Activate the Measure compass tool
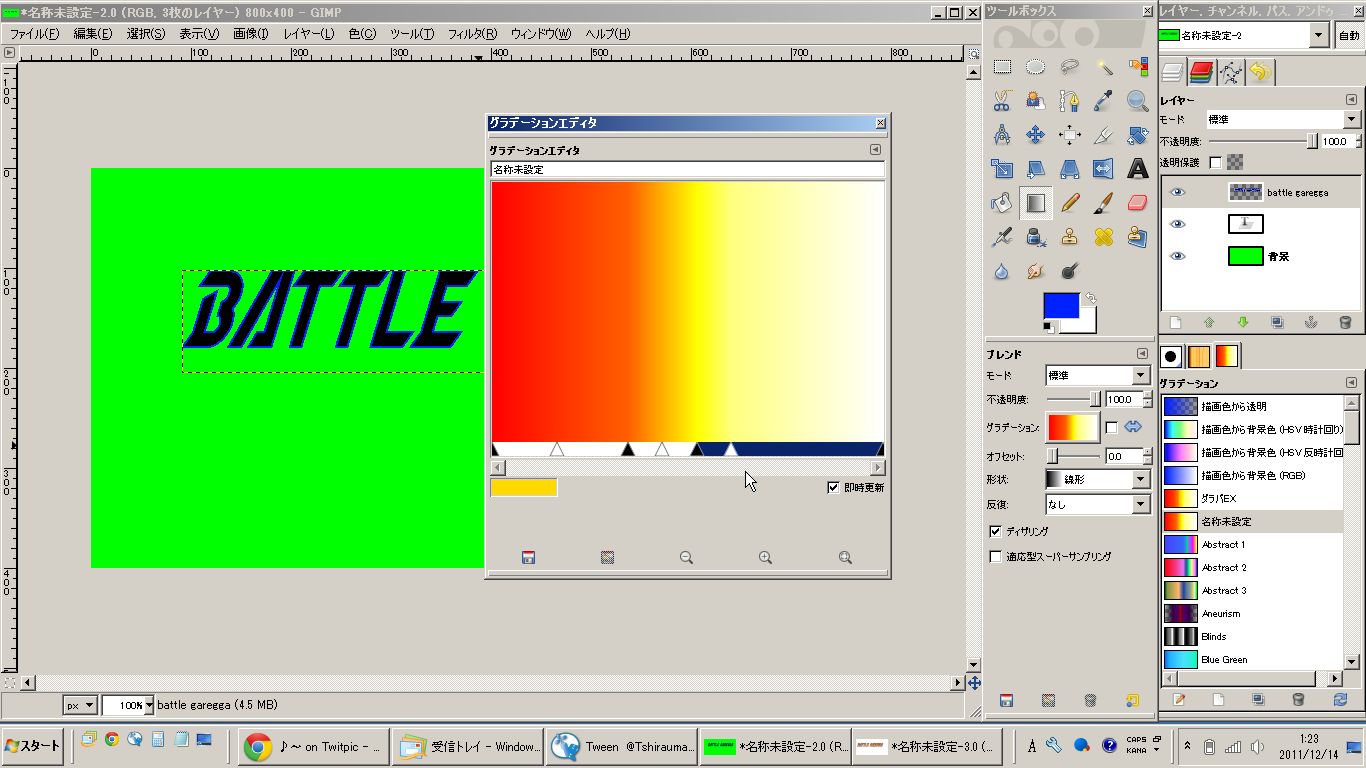The image size is (1366, 768). tap(1002, 135)
